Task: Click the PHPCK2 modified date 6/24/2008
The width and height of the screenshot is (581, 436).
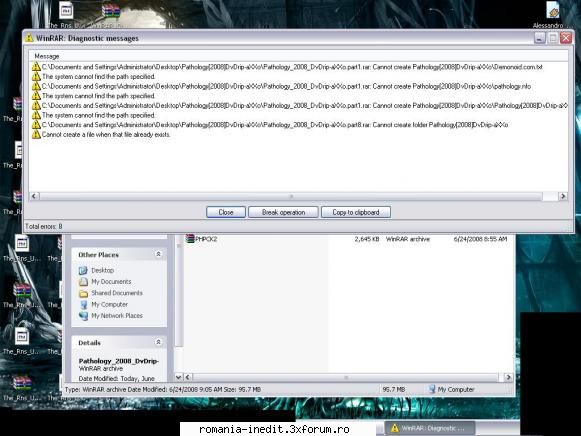Action: [x=480, y=239]
